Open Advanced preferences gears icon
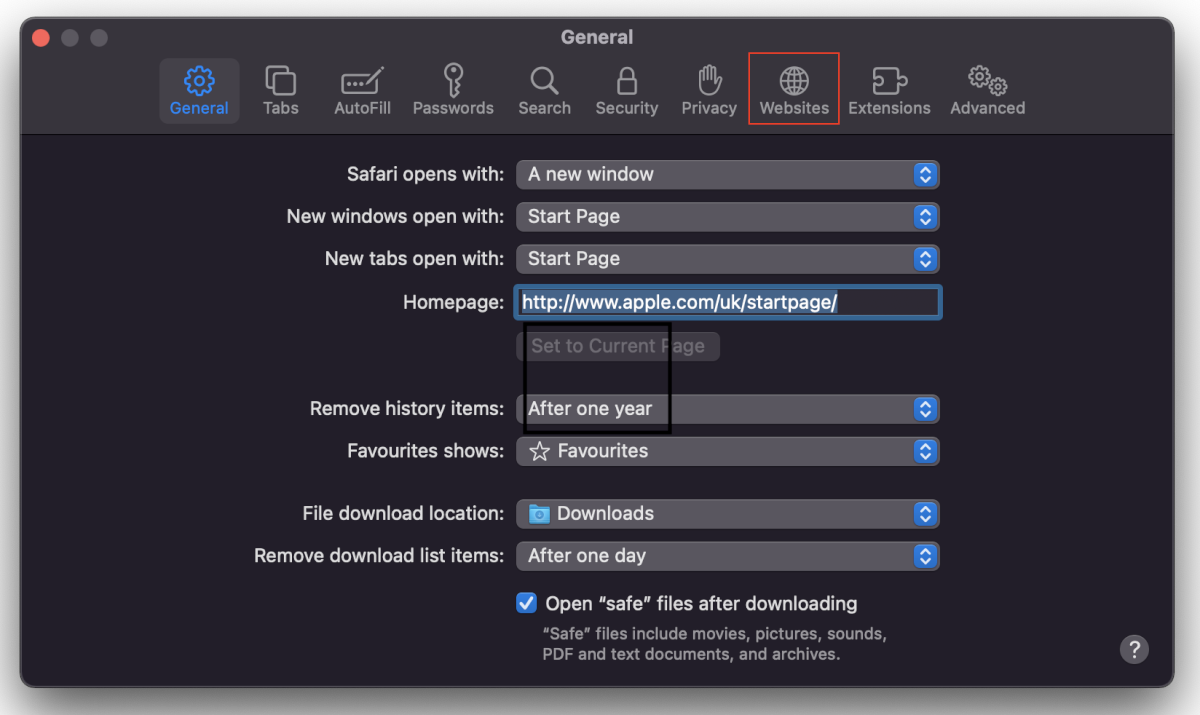Image resolution: width=1200 pixels, height=715 pixels. [987, 90]
